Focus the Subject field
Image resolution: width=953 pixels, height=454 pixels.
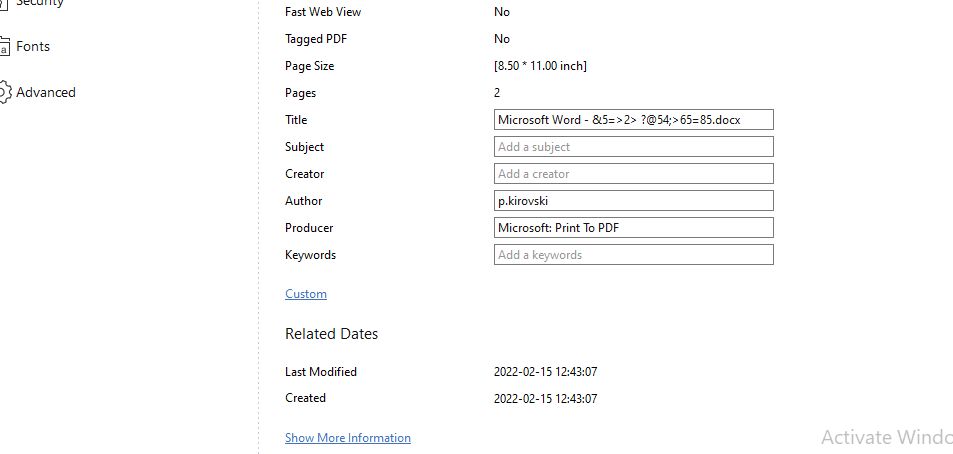(x=633, y=147)
